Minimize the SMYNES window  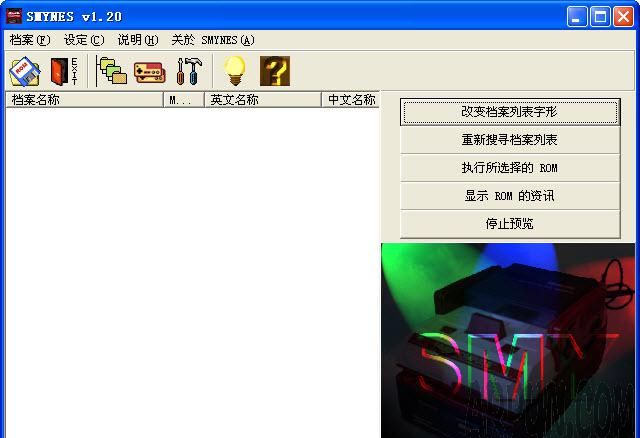[x=577, y=17]
